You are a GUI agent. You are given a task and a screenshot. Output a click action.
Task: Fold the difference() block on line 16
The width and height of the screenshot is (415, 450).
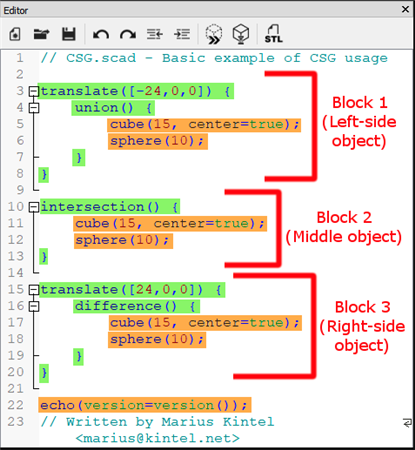click(34, 306)
